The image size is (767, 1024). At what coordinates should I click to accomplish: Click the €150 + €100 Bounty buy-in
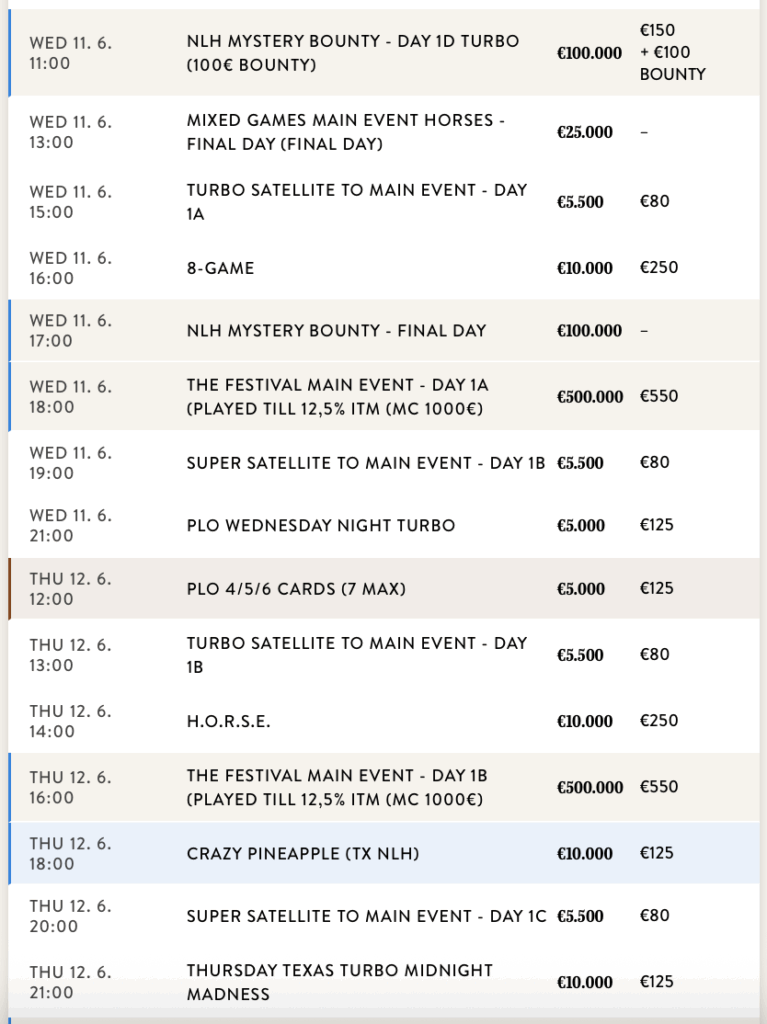click(x=672, y=52)
